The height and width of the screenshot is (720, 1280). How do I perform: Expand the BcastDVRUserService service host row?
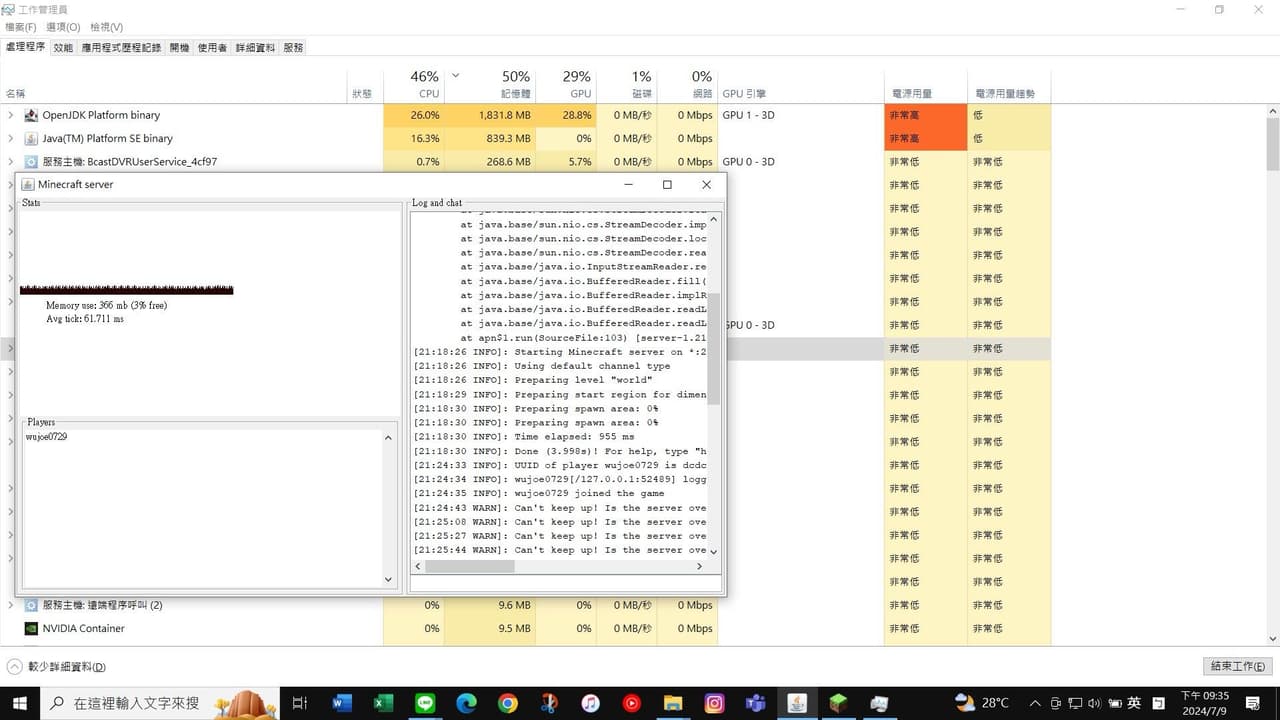point(11,162)
